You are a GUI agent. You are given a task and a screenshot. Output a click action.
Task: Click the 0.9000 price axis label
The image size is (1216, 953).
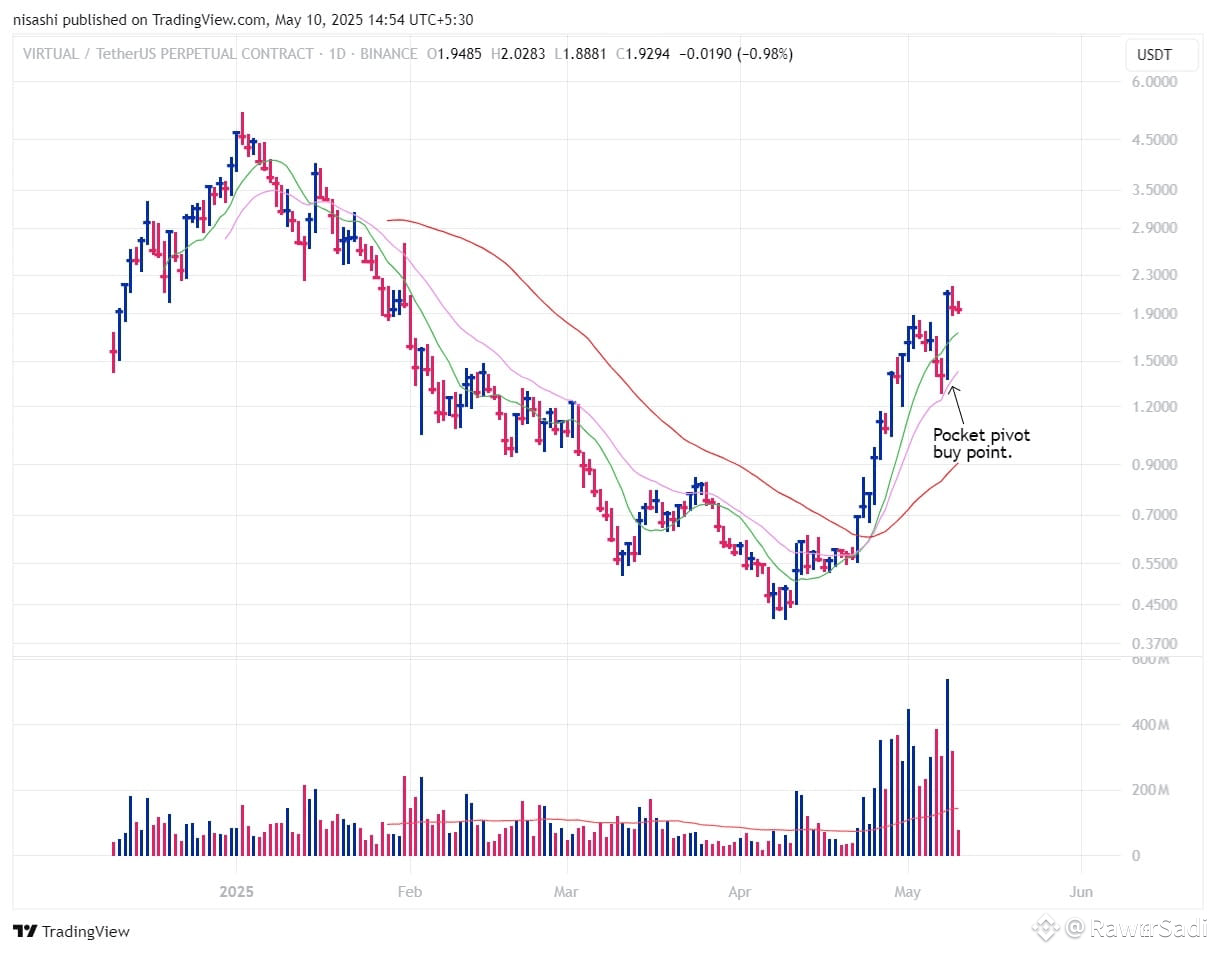tap(1155, 465)
